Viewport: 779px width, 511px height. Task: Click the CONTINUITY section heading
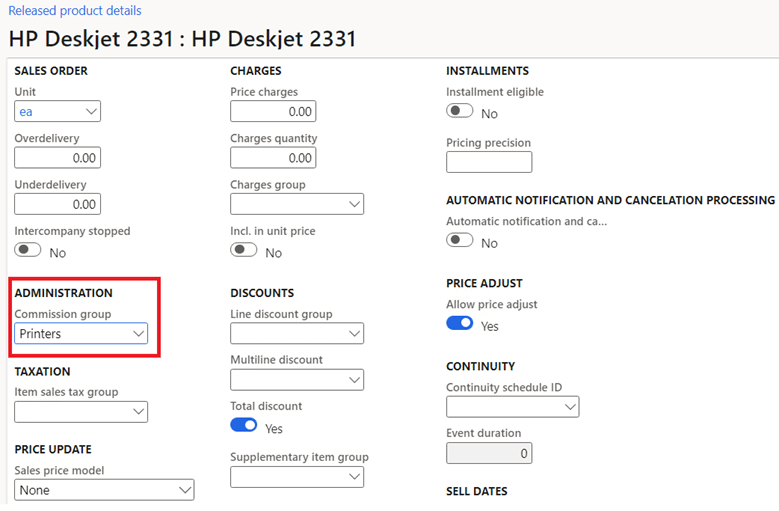(x=480, y=366)
